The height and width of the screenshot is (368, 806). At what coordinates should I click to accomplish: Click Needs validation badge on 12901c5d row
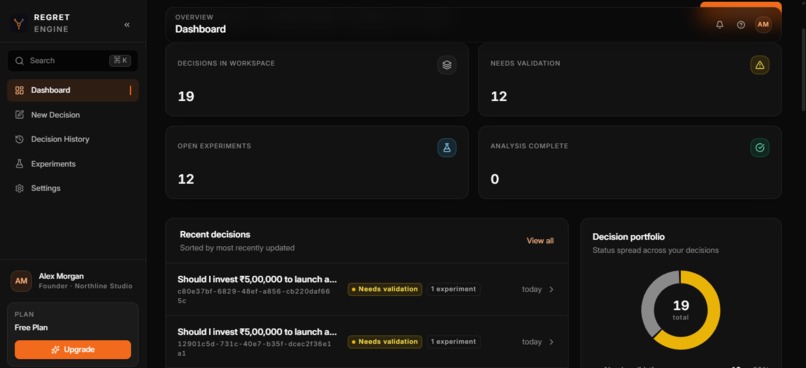384,342
